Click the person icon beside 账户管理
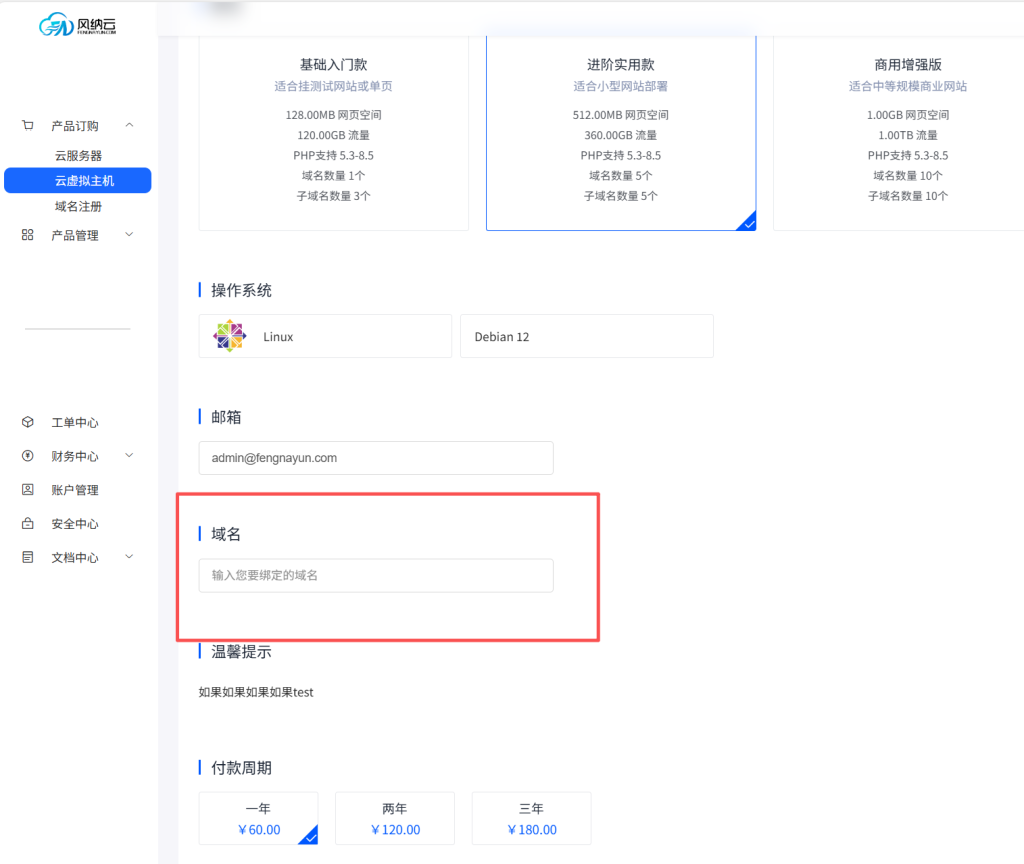Image resolution: width=1024 pixels, height=864 pixels. [x=28, y=490]
